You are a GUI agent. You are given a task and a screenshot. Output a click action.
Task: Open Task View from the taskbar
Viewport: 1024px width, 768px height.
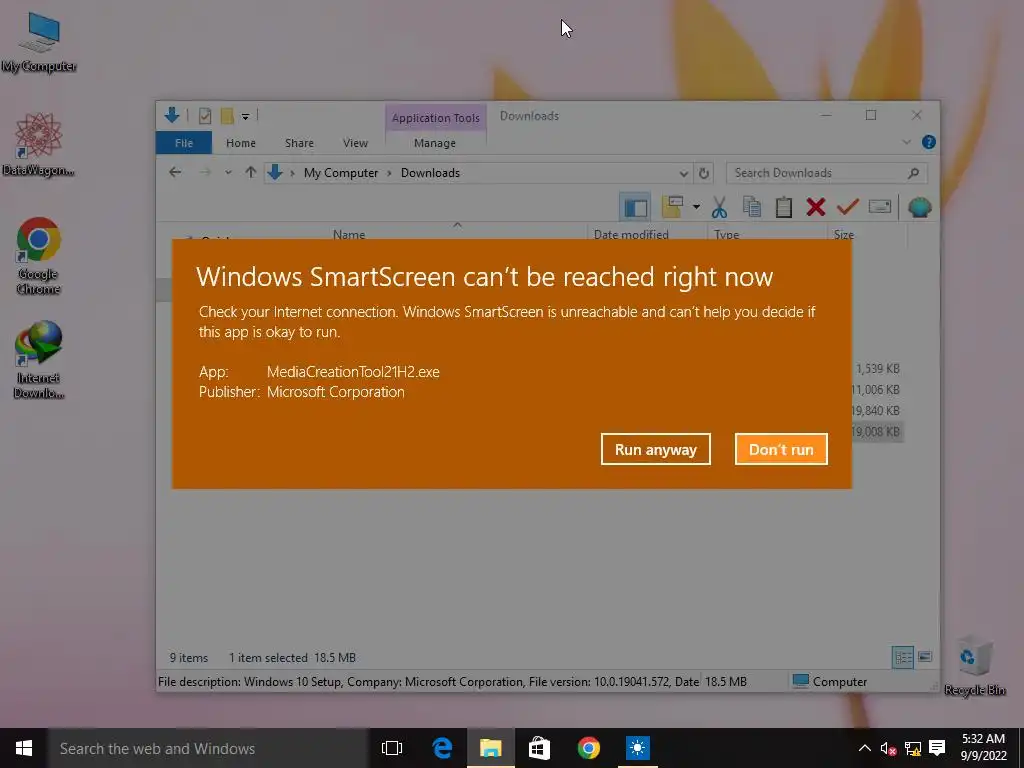[392, 748]
